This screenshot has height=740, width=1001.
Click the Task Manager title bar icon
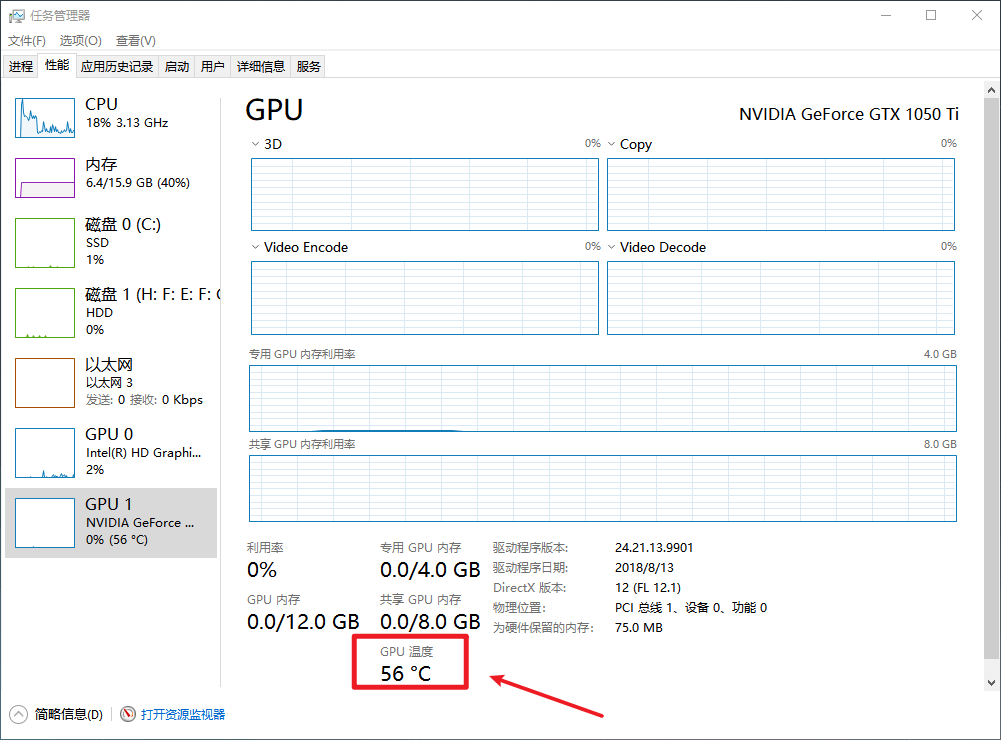pyautogui.click(x=17, y=16)
